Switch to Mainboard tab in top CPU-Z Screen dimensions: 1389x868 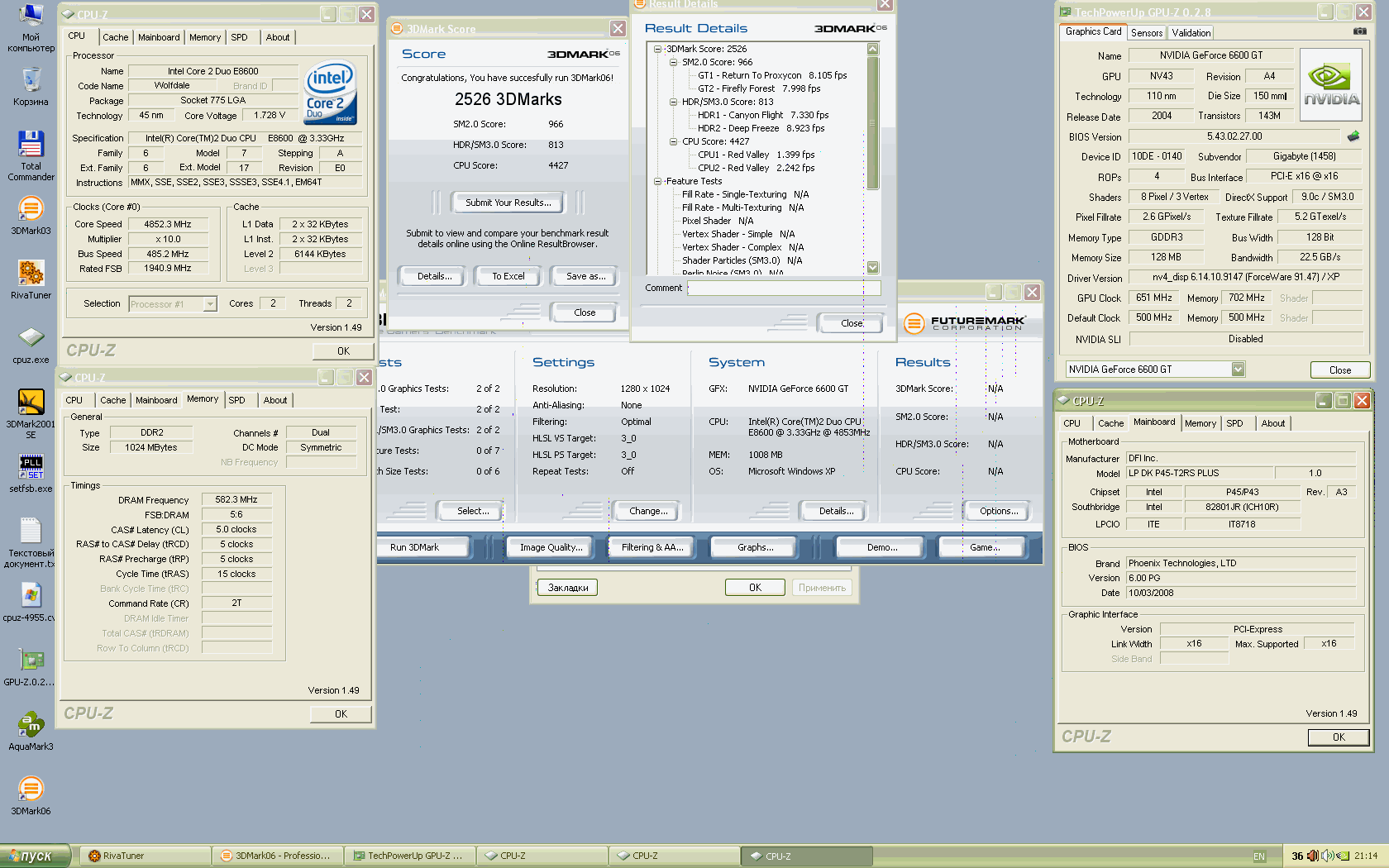click(159, 37)
